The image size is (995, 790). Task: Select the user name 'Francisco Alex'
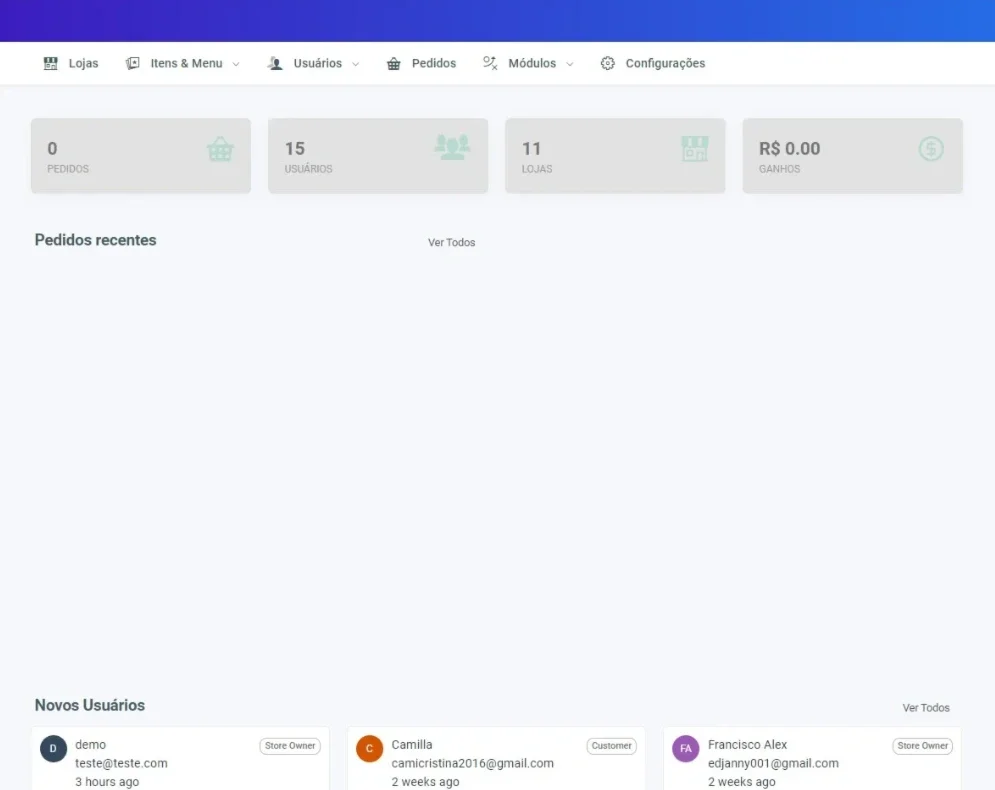point(748,744)
